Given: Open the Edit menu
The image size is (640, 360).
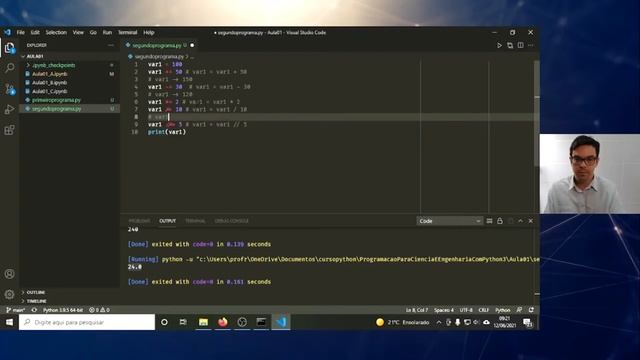Looking at the screenshot, I should pos(35,32).
